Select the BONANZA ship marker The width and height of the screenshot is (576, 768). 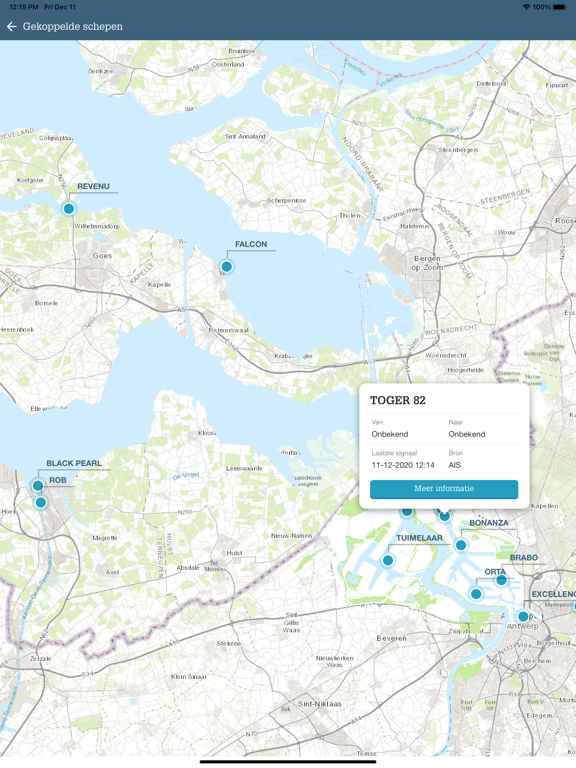(x=460, y=545)
